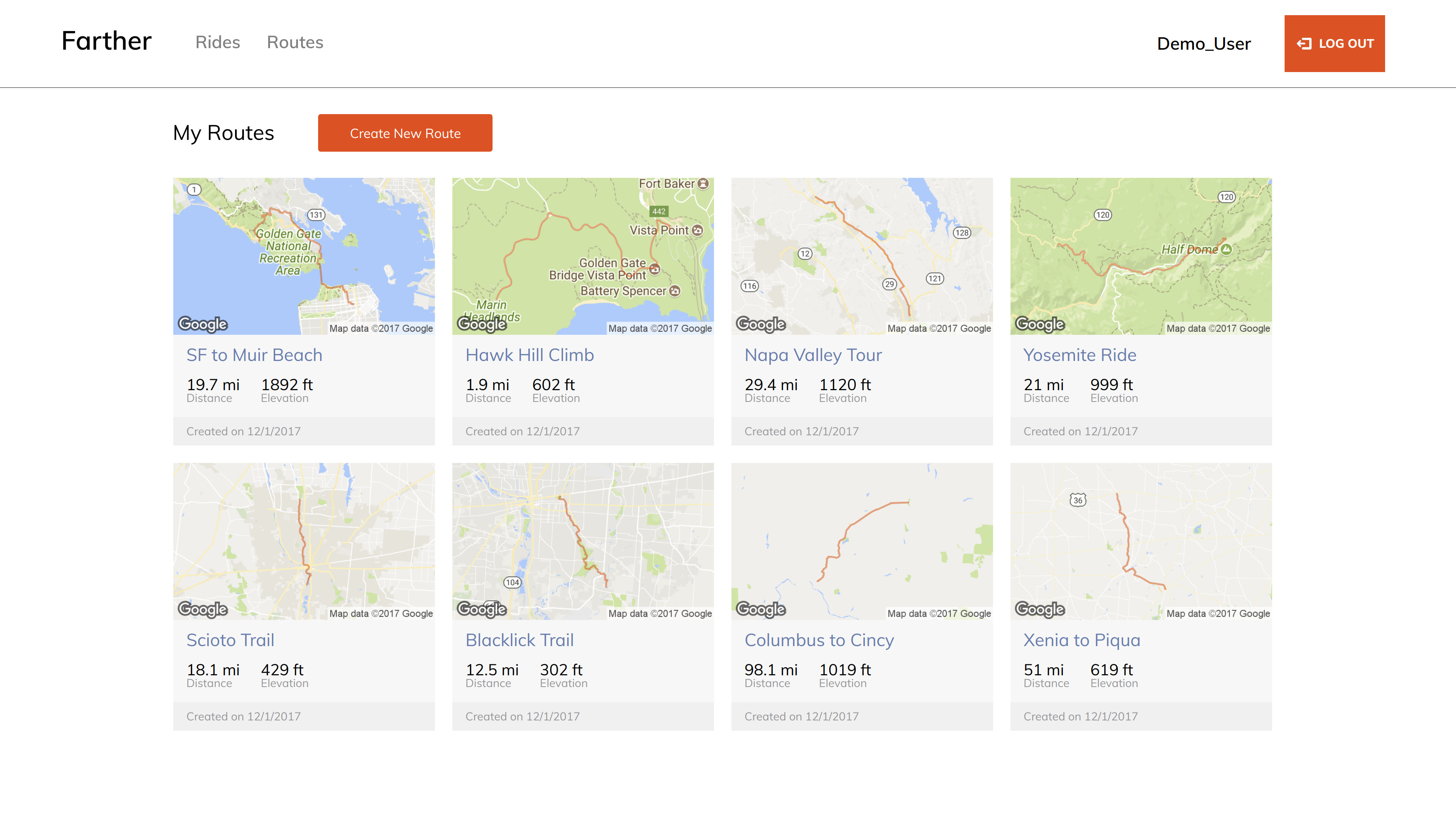Click Vista Point camera icon on map

click(698, 231)
